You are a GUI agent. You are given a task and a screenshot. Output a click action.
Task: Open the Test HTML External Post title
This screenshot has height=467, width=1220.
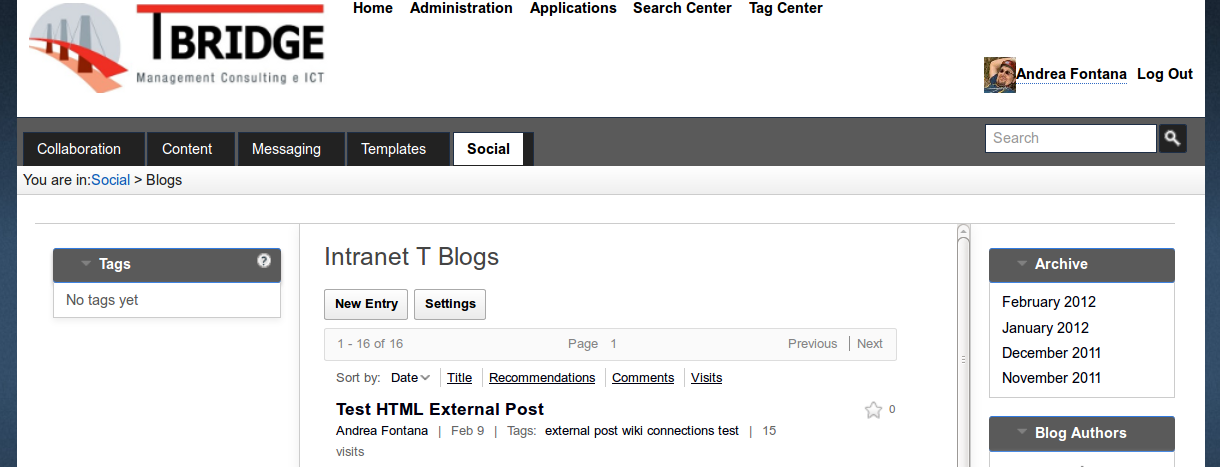click(x=440, y=409)
